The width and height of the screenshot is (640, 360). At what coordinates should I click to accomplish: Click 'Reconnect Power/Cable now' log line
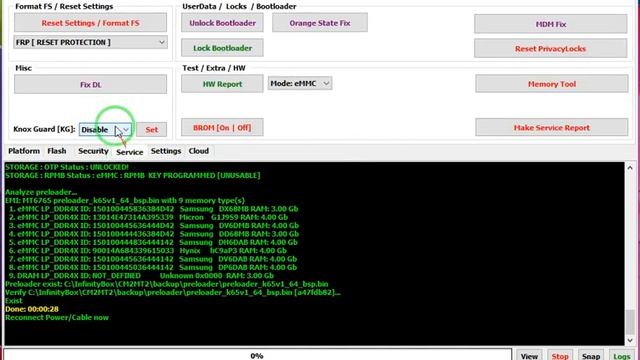[x=57, y=317]
